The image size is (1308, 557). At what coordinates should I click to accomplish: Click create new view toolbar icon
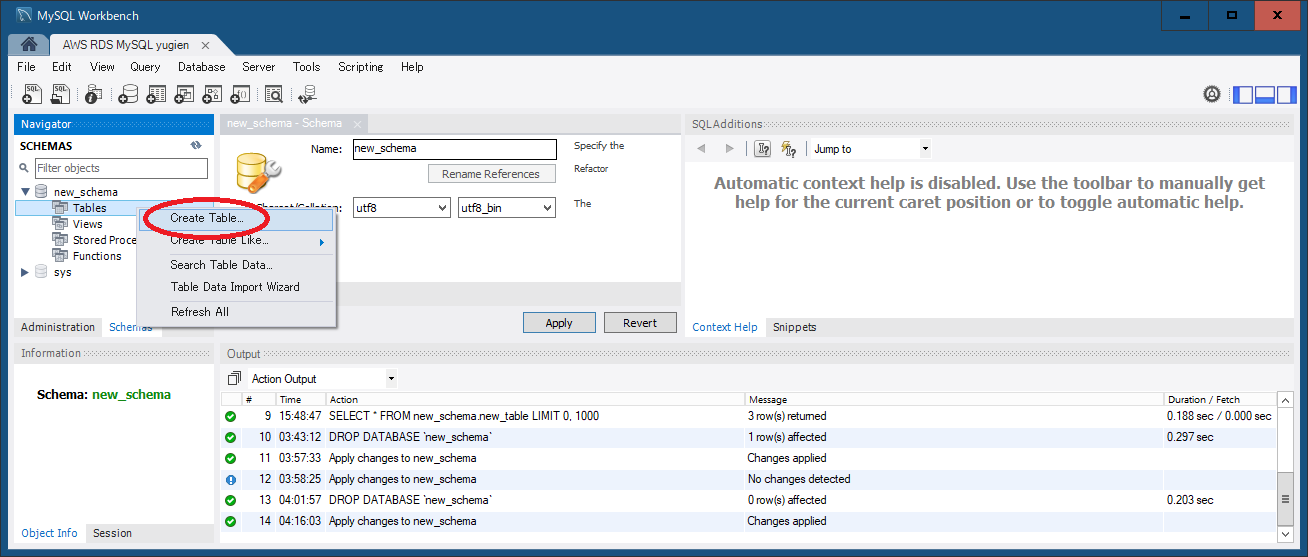(x=184, y=94)
